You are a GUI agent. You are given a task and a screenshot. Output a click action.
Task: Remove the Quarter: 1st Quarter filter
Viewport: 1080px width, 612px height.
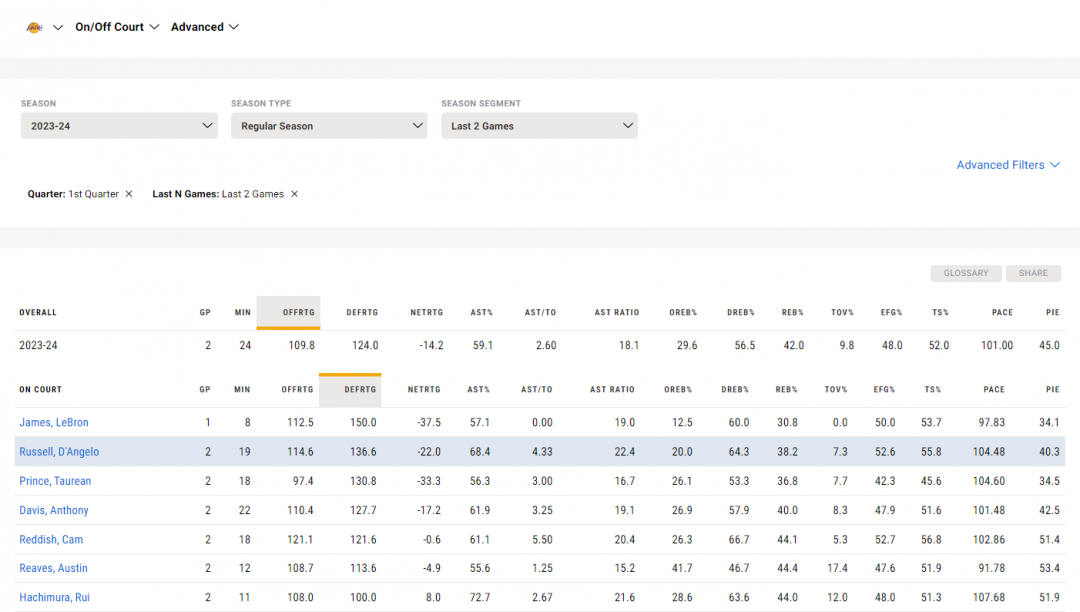129,194
